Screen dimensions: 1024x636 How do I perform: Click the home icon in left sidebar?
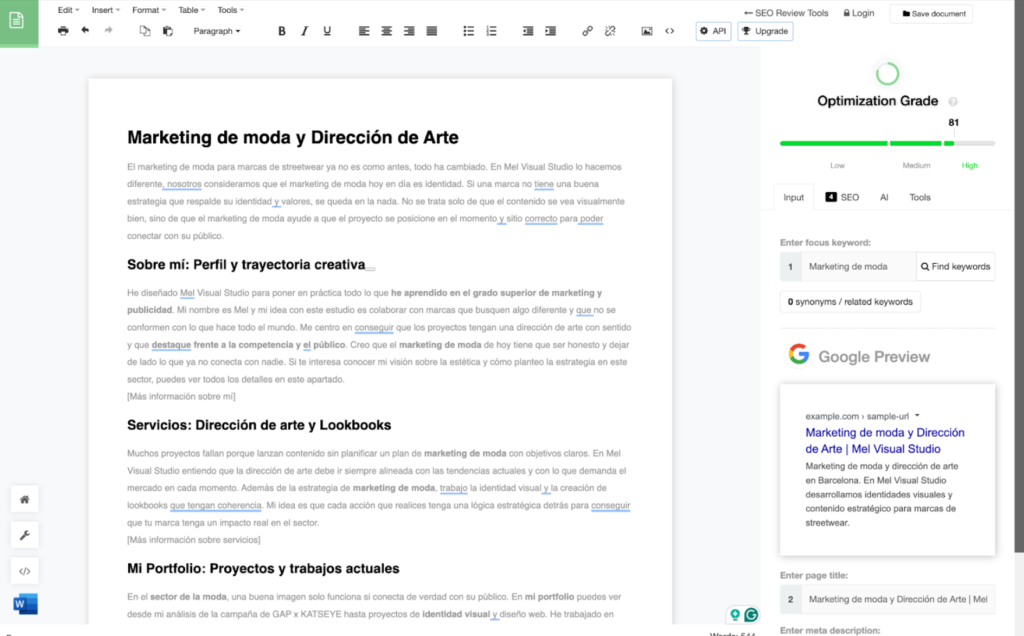click(x=24, y=499)
